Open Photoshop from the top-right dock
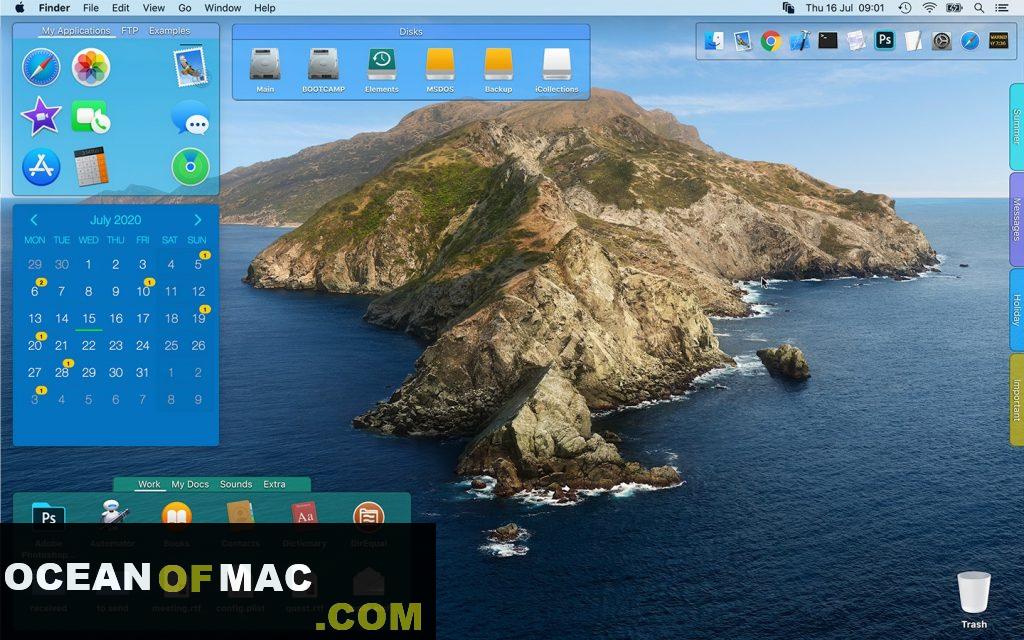This screenshot has height=640, width=1024. coord(884,40)
